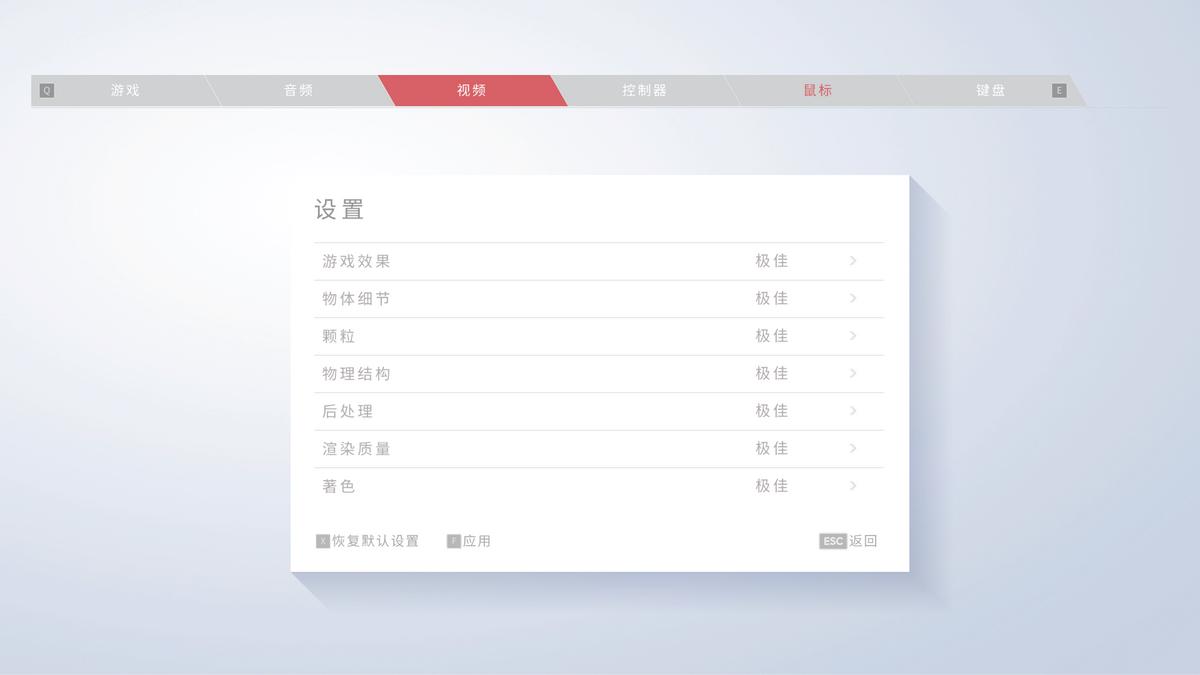
Task: Select the 控制器 tab
Action: click(x=645, y=90)
